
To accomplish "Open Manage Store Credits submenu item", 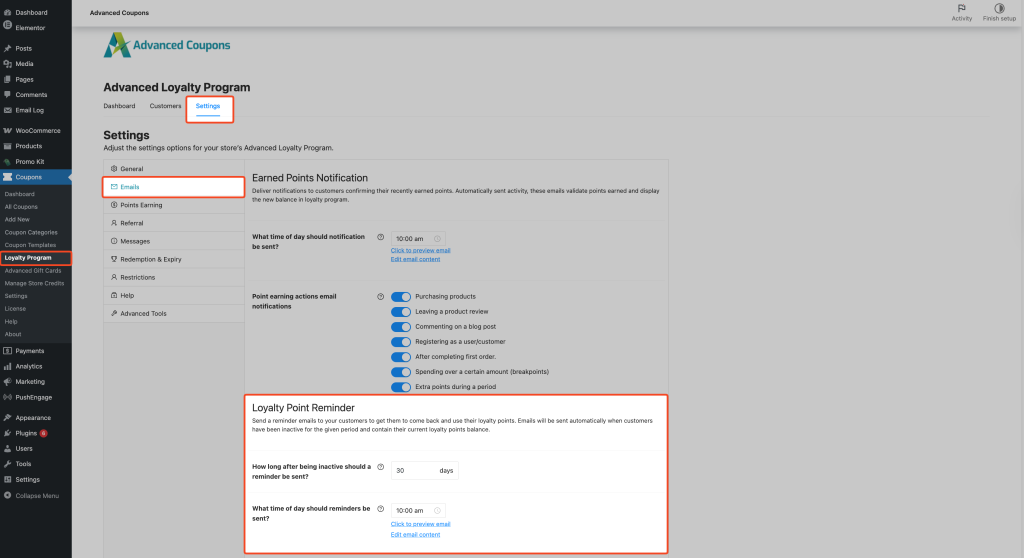I will [x=34, y=284].
